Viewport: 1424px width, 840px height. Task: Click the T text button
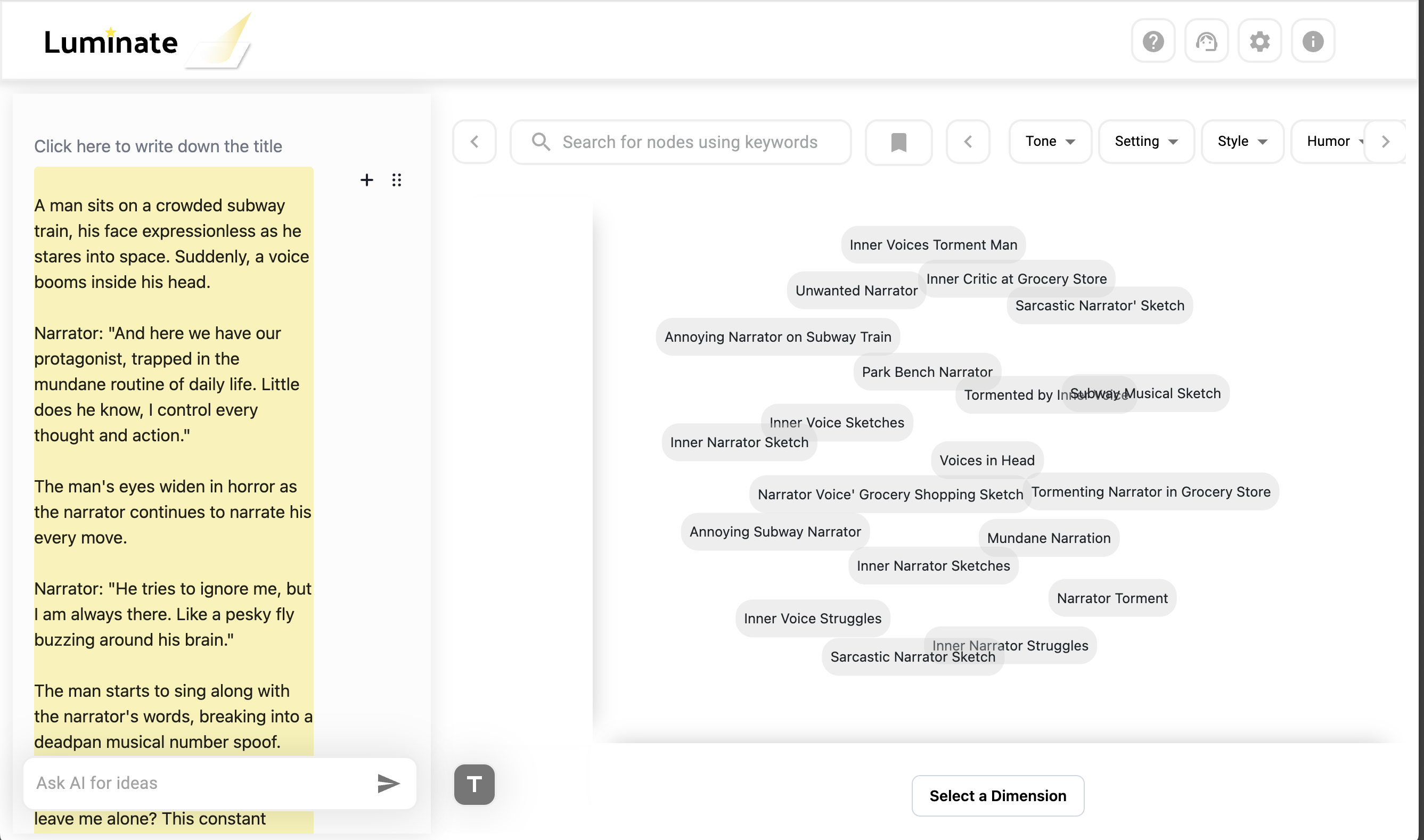click(474, 785)
